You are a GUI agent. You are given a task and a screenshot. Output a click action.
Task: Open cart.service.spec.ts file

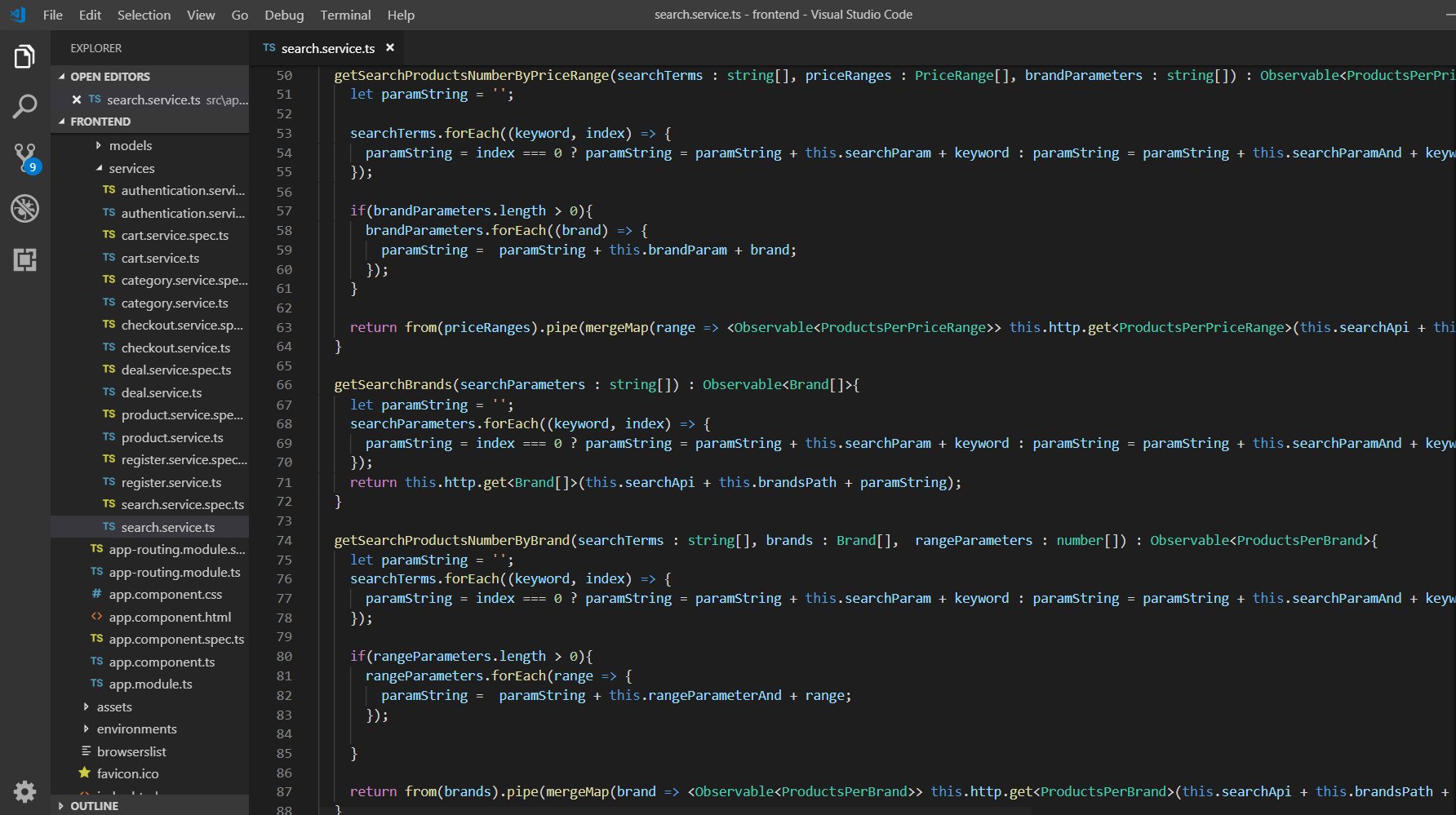[175, 235]
